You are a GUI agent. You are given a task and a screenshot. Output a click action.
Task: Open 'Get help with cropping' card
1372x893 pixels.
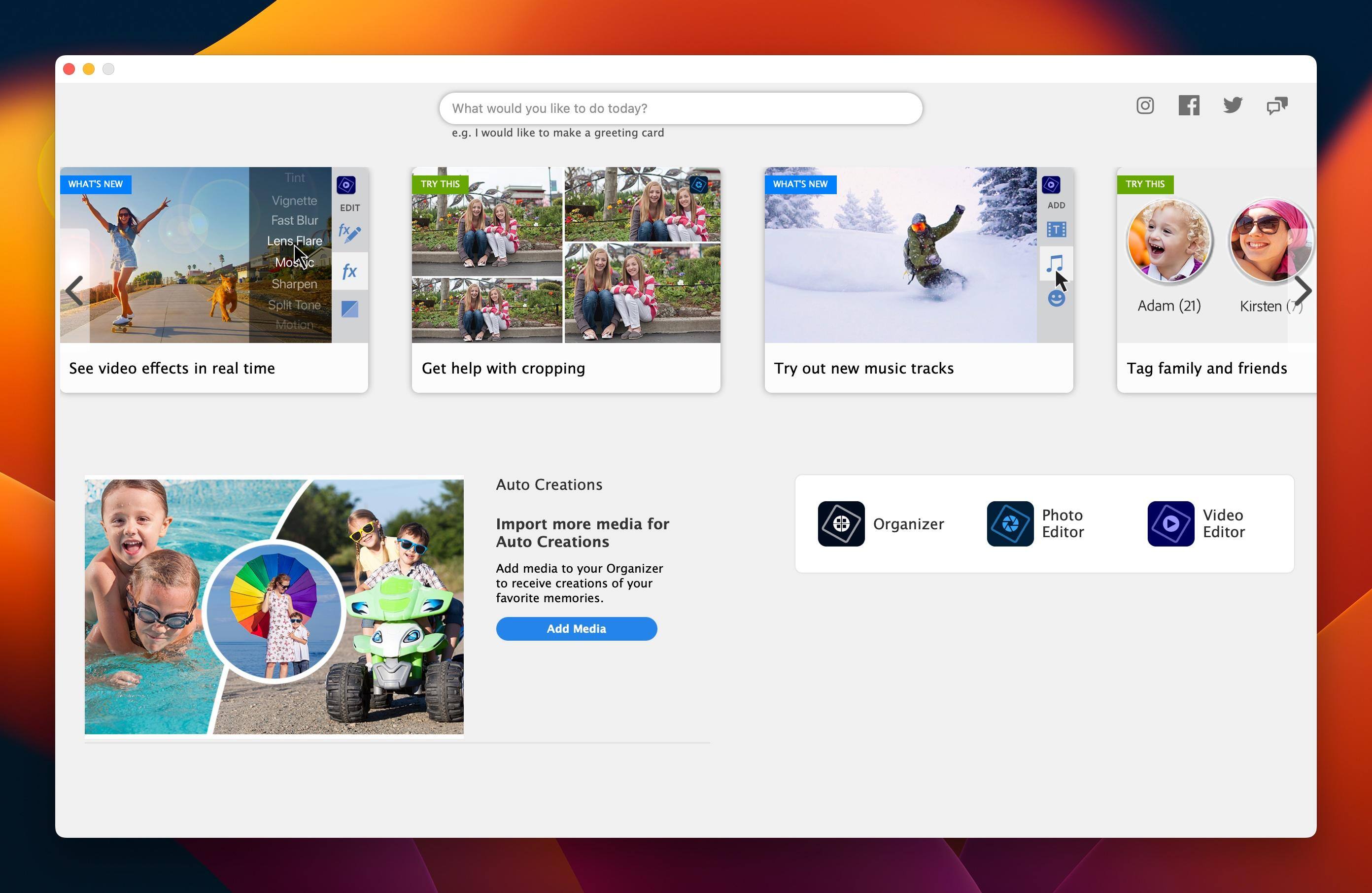[503, 368]
